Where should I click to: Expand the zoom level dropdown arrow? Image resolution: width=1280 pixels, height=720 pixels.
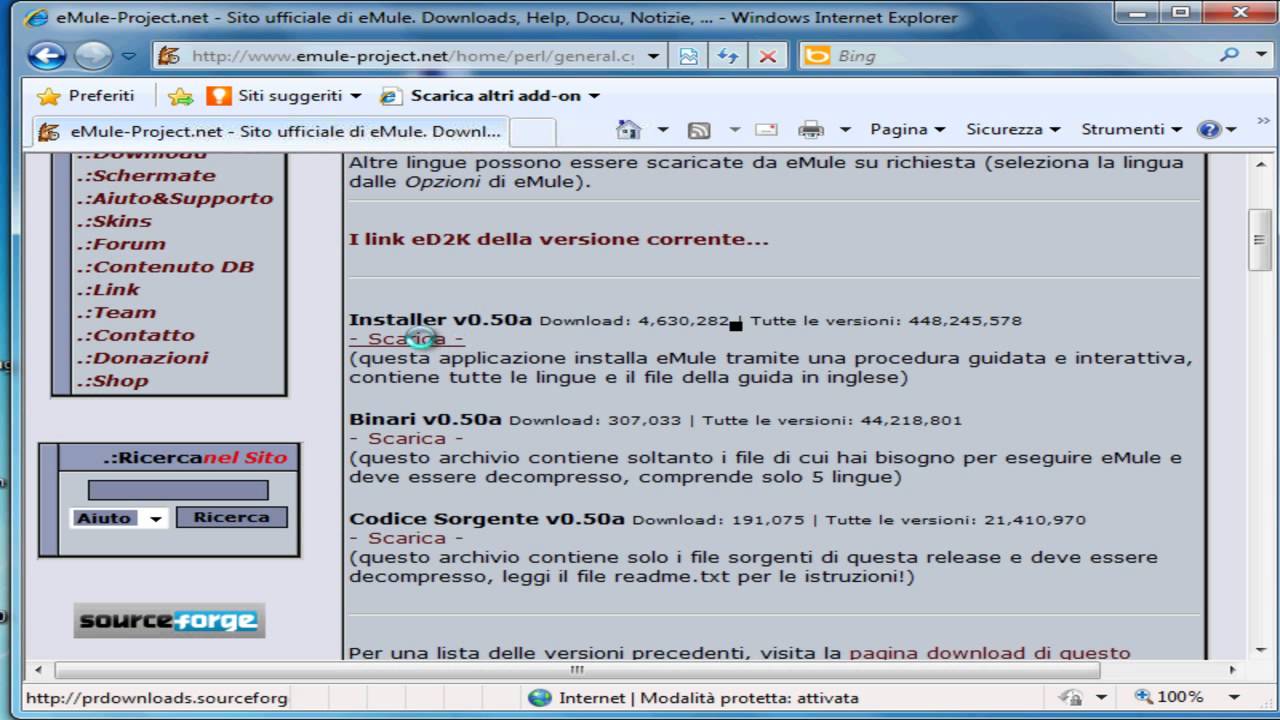1234,697
